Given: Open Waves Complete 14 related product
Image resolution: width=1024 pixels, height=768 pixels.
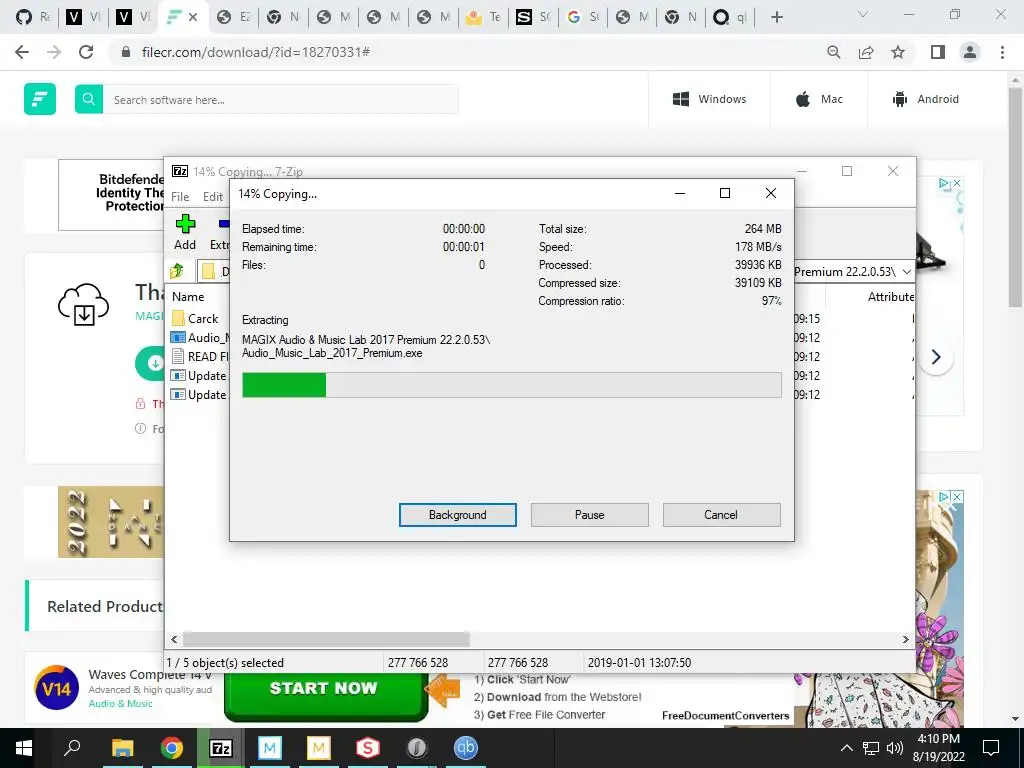Looking at the screenshot, I should click(150, 675).
